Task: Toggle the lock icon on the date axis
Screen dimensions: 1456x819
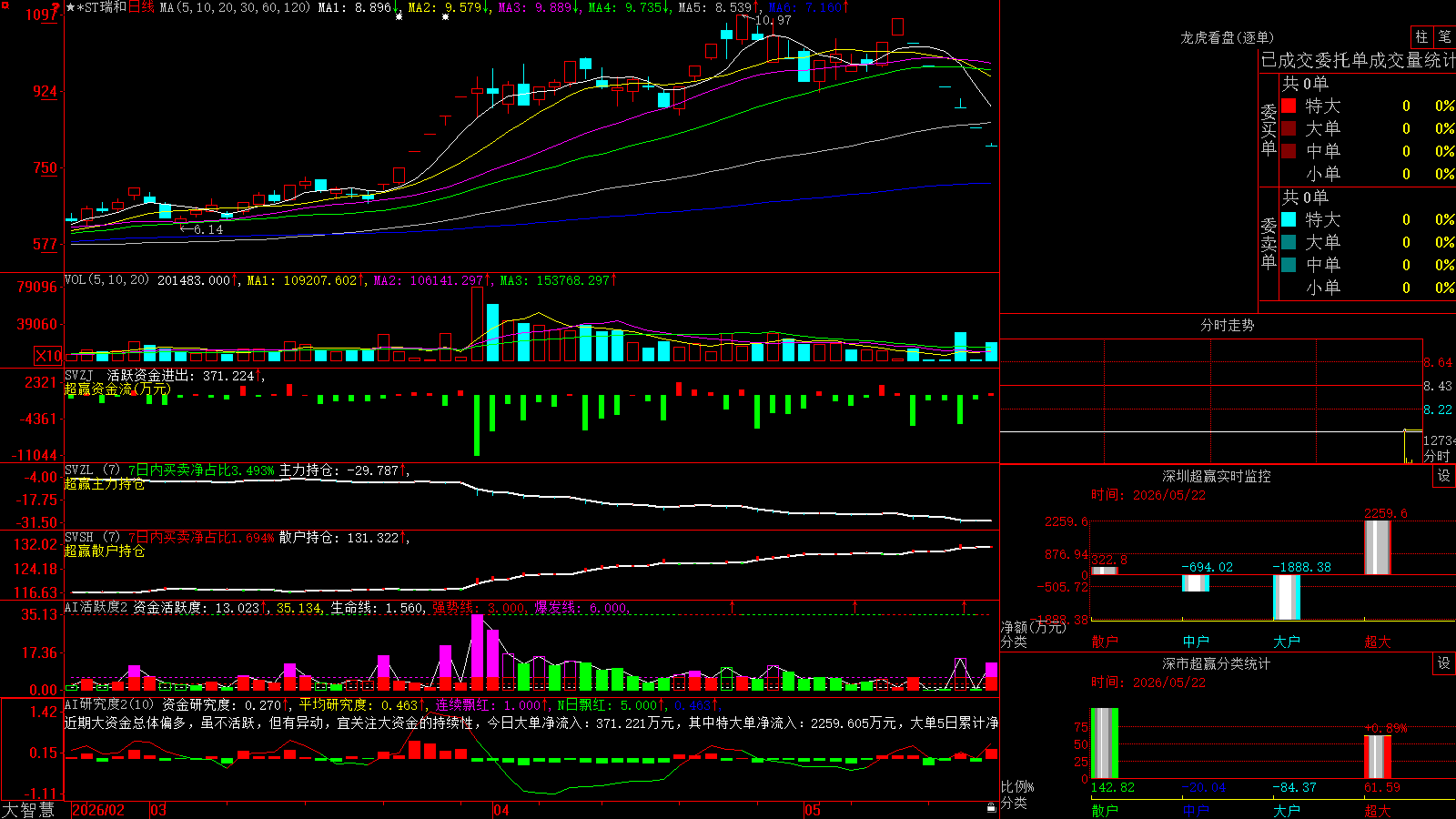Action: click(991, 808)
